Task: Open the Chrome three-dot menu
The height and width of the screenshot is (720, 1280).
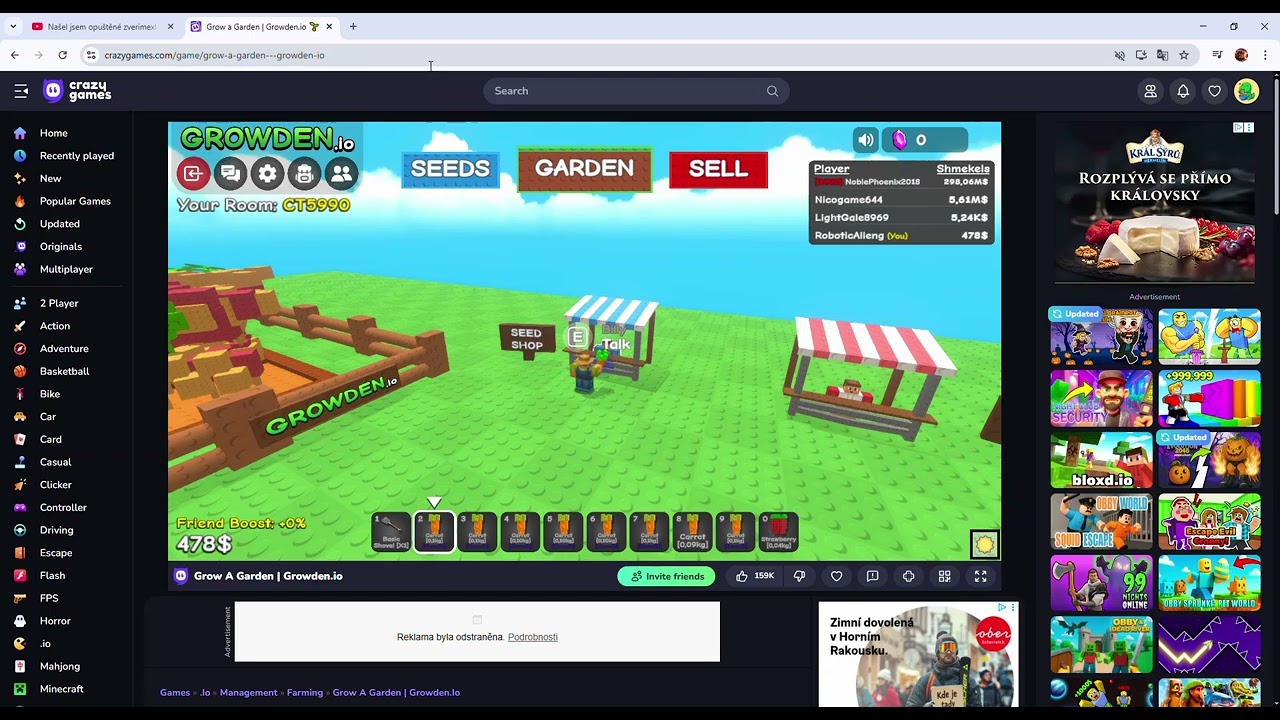Action: pyautogui.click(x=1265, y=55)
